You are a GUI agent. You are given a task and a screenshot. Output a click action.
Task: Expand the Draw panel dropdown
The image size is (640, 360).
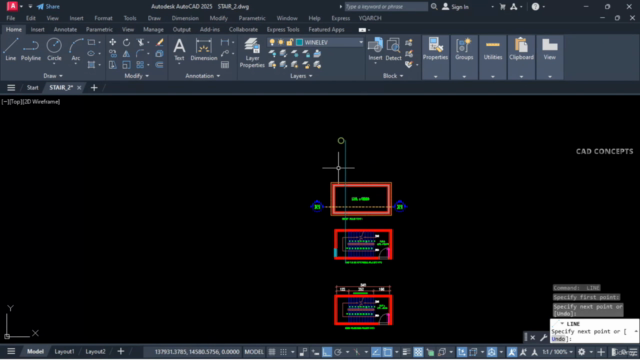click(53, 76)
